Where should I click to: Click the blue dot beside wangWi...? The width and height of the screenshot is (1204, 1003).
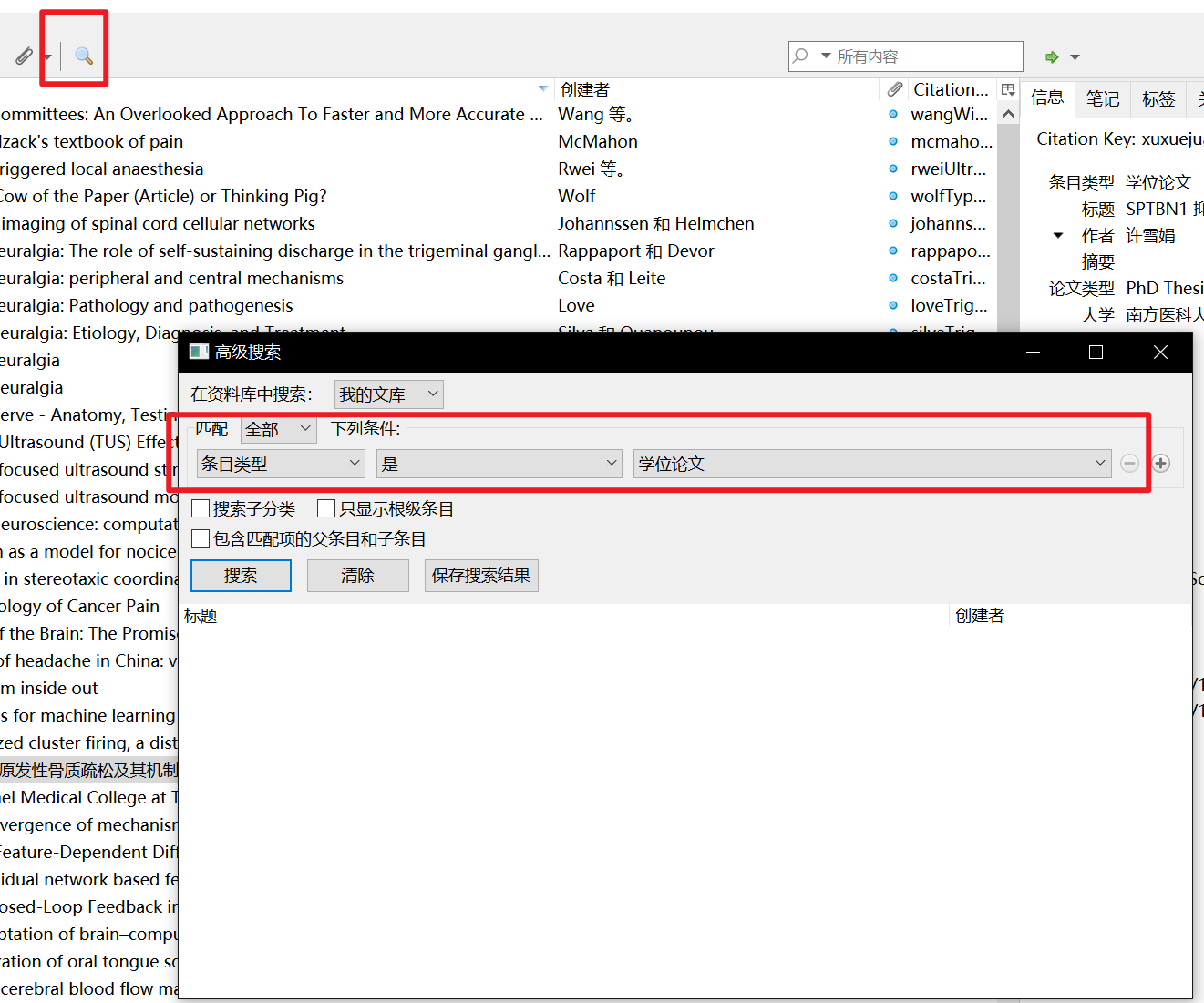[x=893, y=114]
